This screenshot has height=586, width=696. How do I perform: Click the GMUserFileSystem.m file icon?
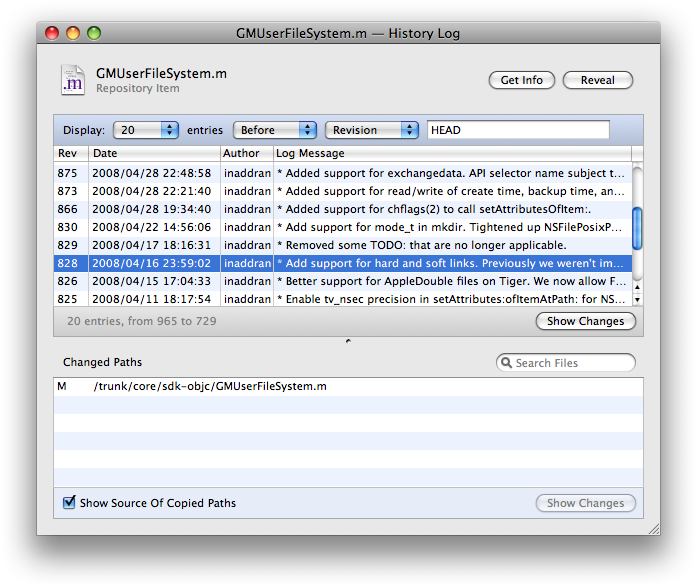pos(73,80)
